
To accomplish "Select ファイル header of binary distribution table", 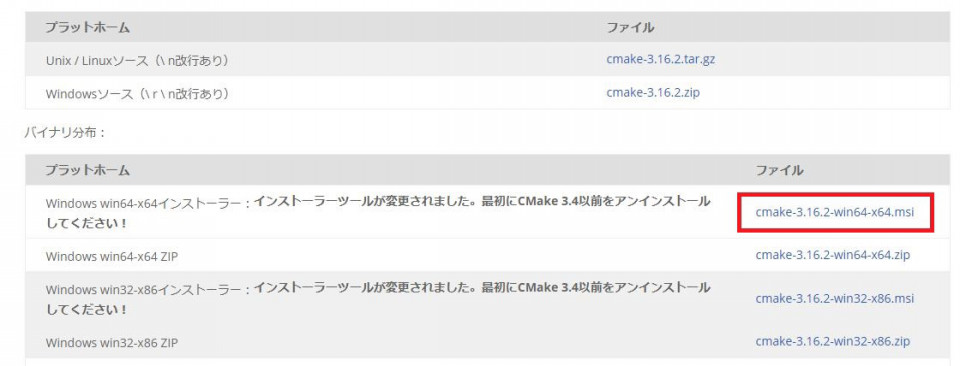I will [779, 170].
